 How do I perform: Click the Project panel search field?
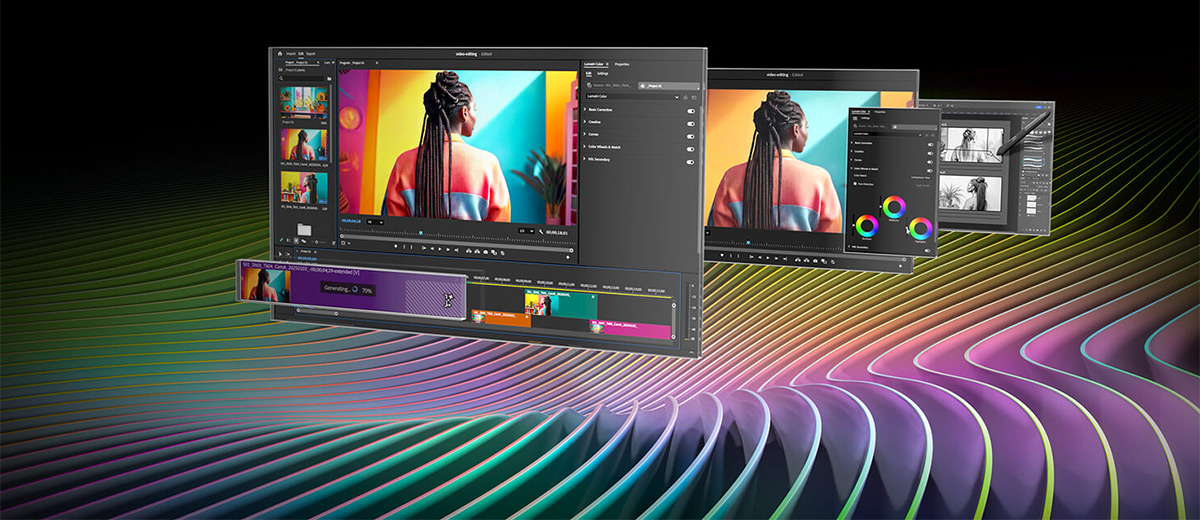[303, 79]
